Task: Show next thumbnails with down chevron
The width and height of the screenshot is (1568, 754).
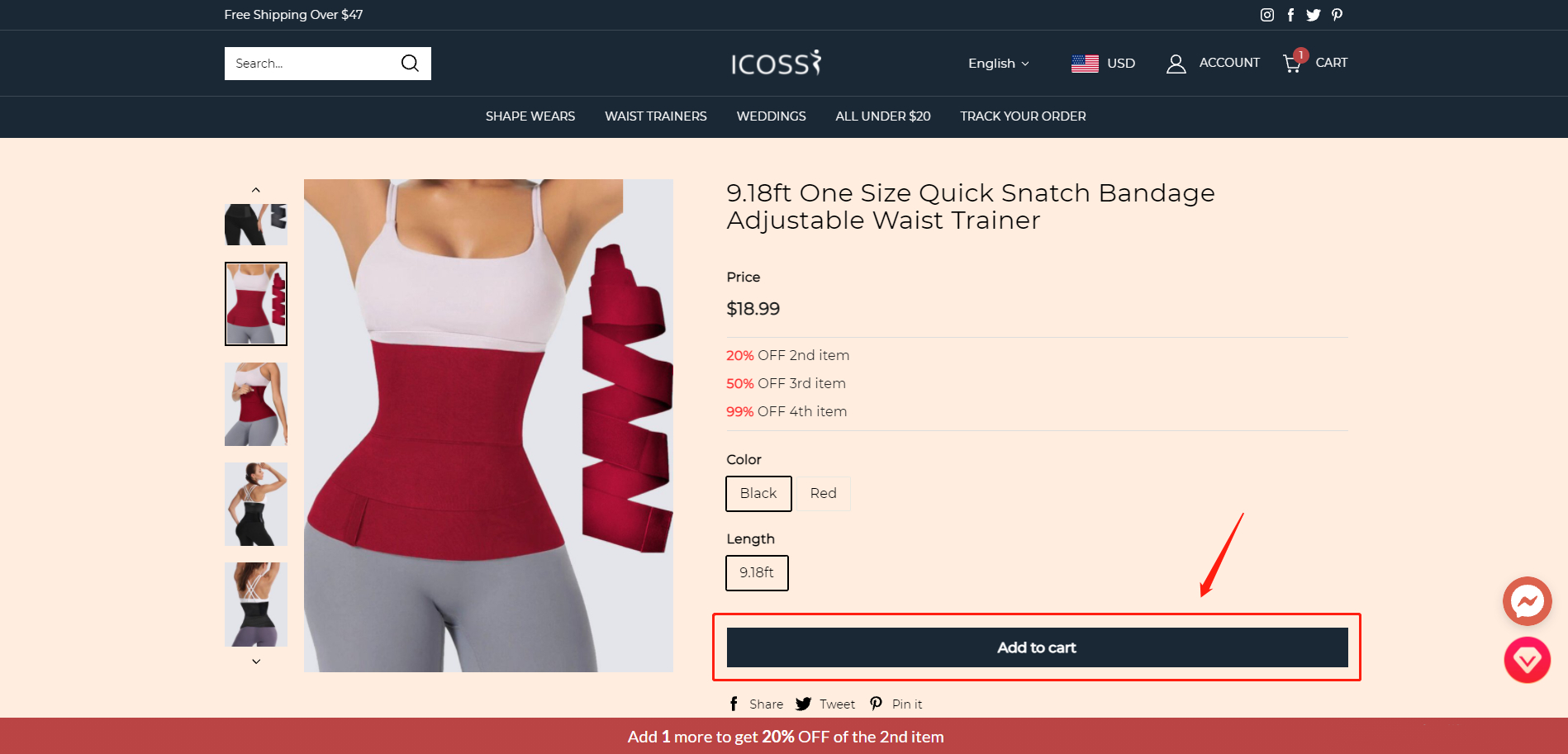Action: pyautogui.click(x=256, y=661)
